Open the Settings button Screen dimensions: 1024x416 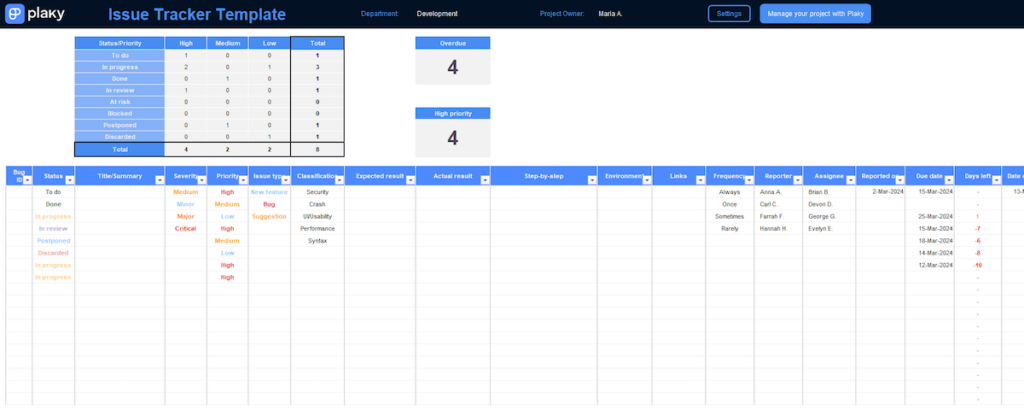tap(729, 14)
